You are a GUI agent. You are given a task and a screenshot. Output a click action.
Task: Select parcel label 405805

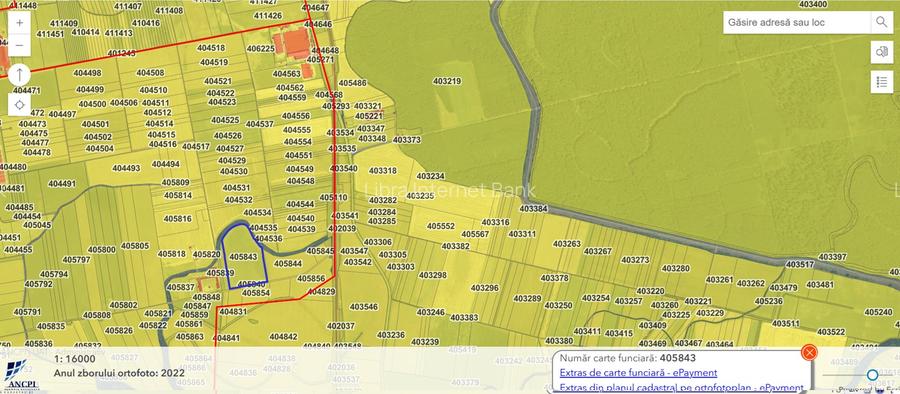pos(135,246)
